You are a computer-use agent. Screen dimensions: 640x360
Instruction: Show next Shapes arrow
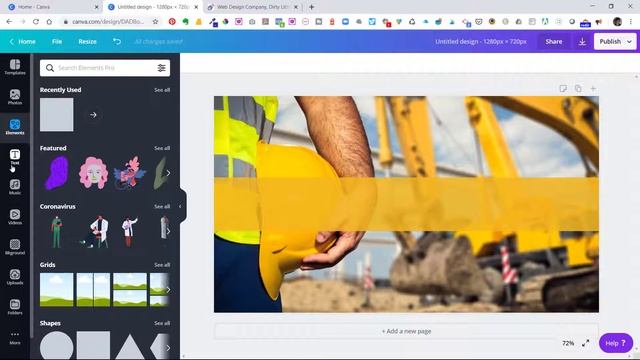coord(168,348)
